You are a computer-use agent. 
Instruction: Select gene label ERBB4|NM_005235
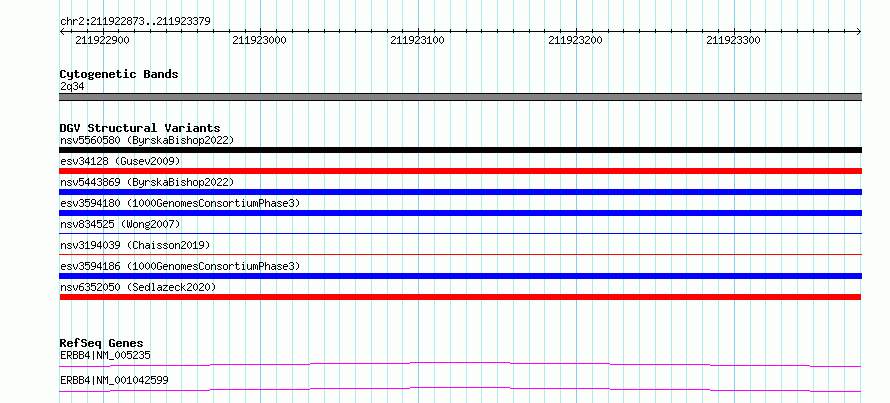[x=105, y=355]
